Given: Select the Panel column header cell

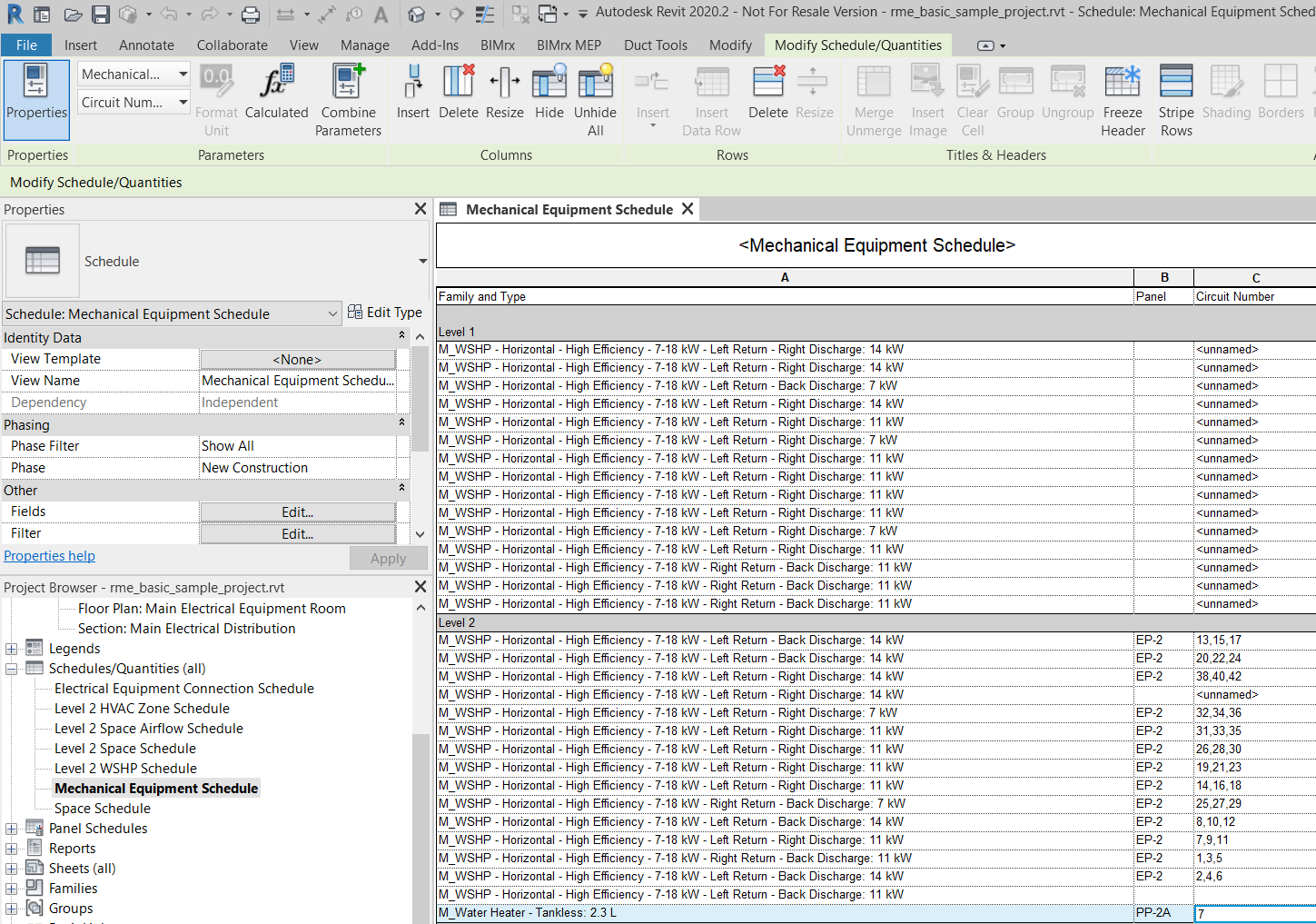Looking at the screenshot, I should pyautogui.click(x=1163, y=296).
